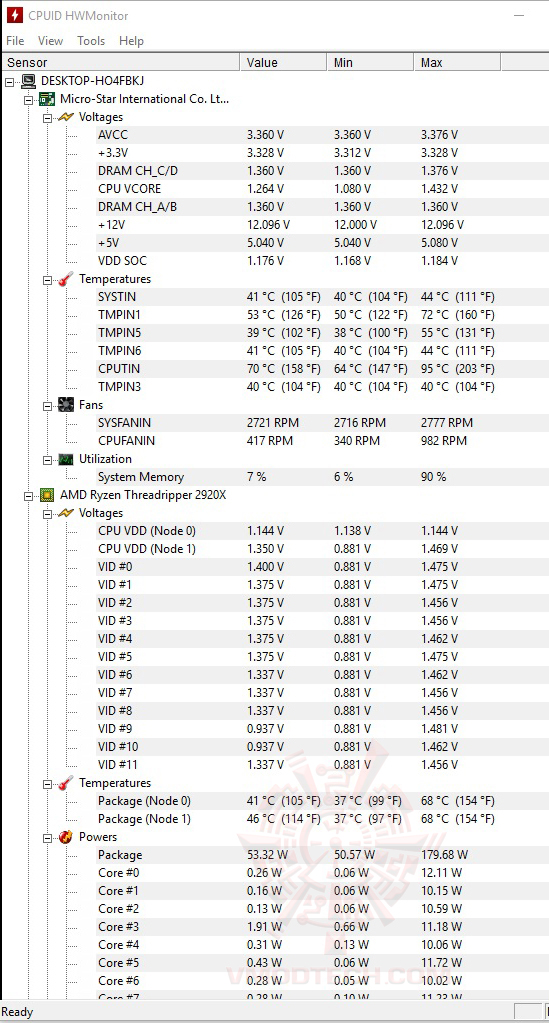This screenshot has width=549, height=1023.
Task: Click the Threadripper Temperatures thermometer icon
Action: 66,783
